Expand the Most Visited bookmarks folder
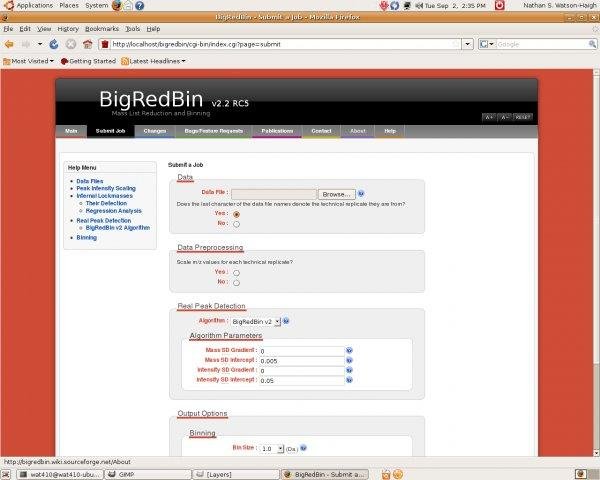The width and height of the screenshot is (600, 480). (28, 61)
